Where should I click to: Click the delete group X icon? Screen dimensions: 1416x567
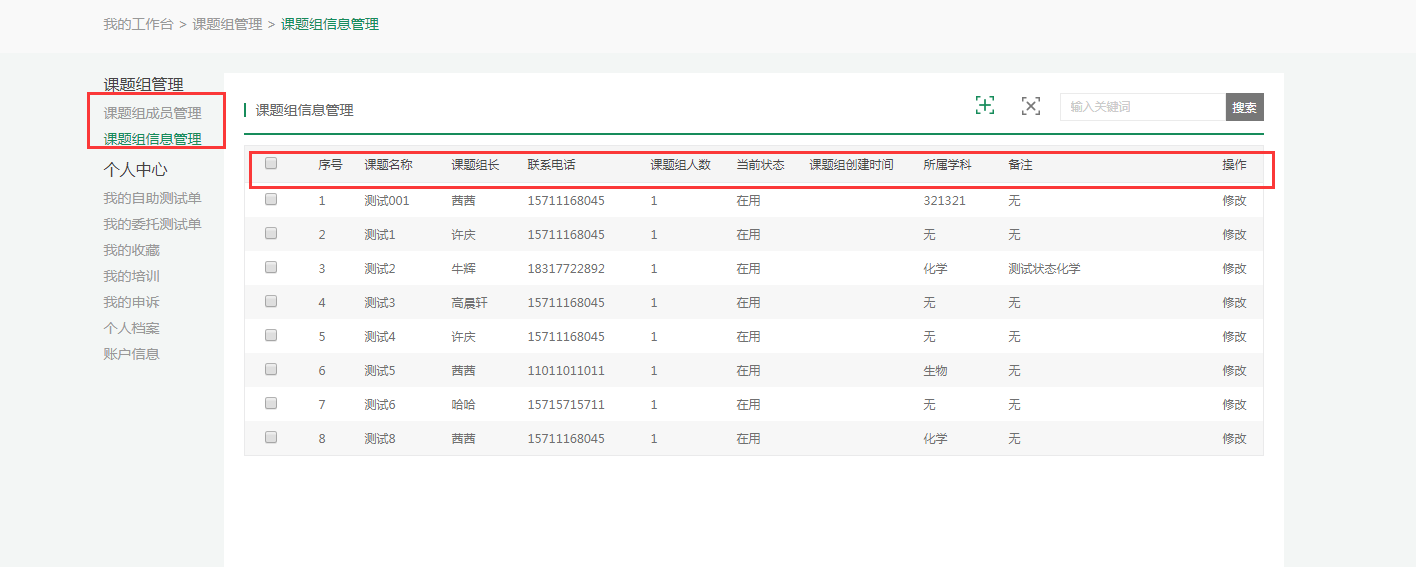(1031, 106)
